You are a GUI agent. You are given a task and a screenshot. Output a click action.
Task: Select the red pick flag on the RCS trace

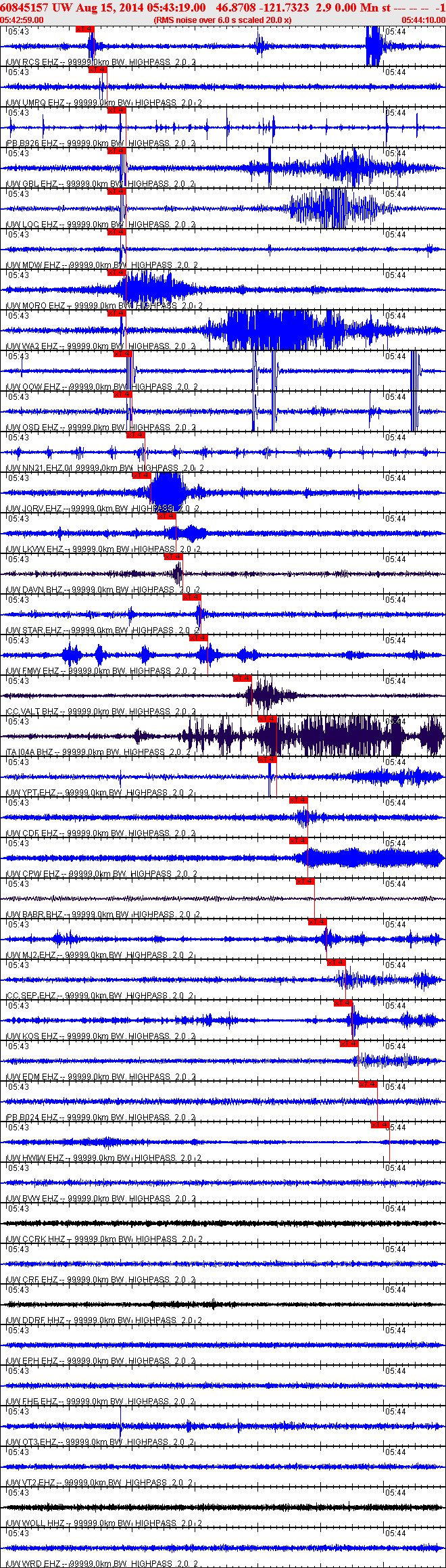click(85, 29)
